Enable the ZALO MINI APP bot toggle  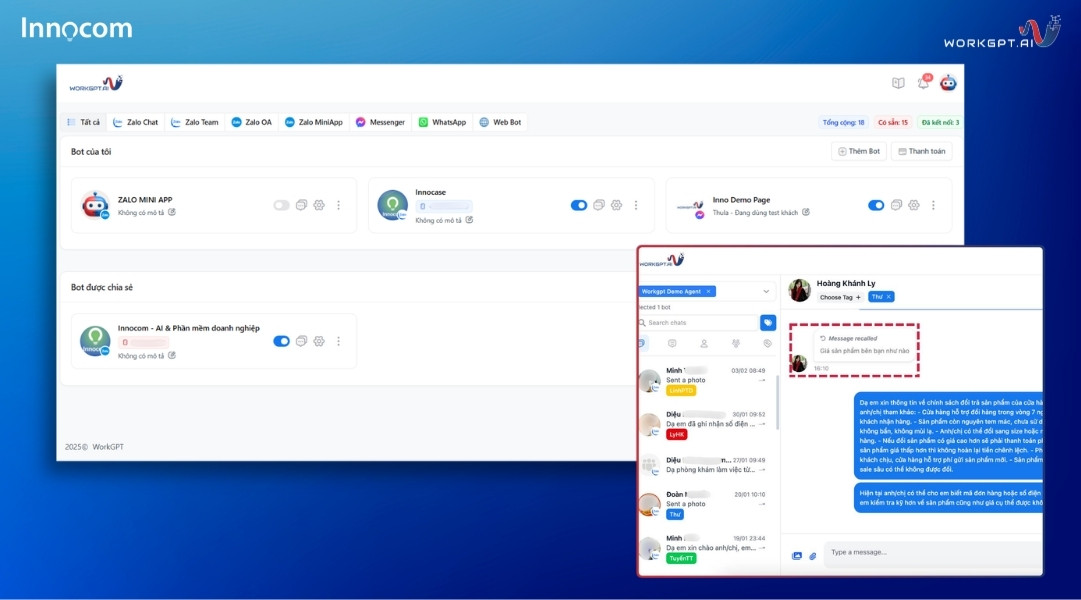281,205
